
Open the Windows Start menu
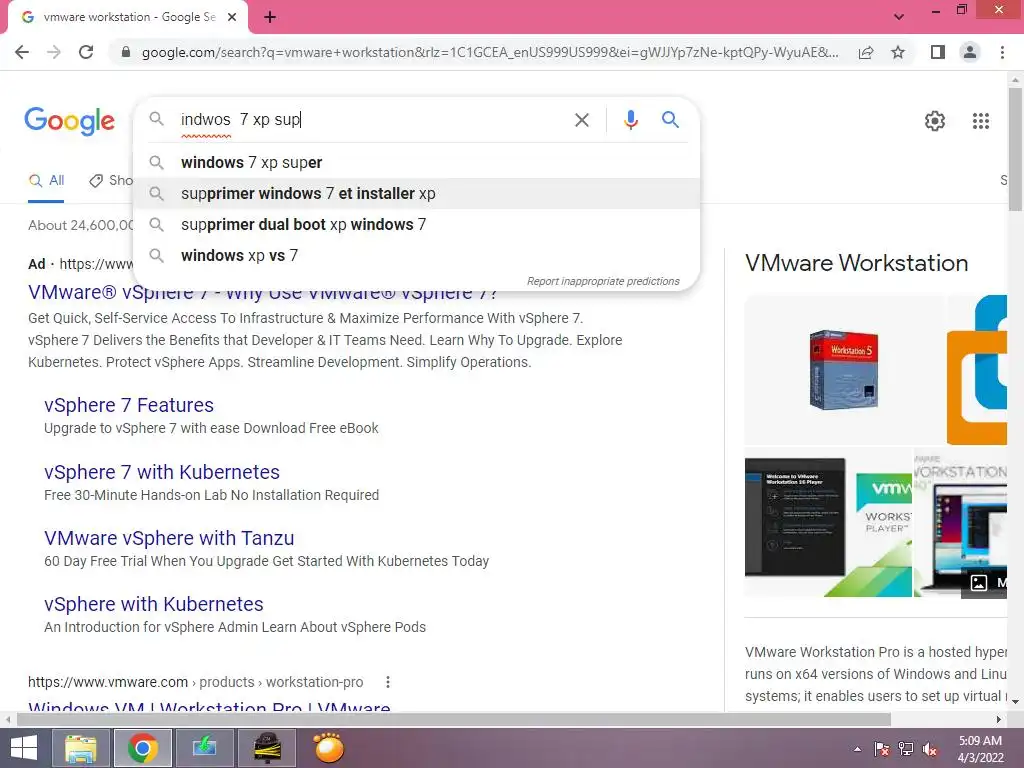click(x=24, y=748)
